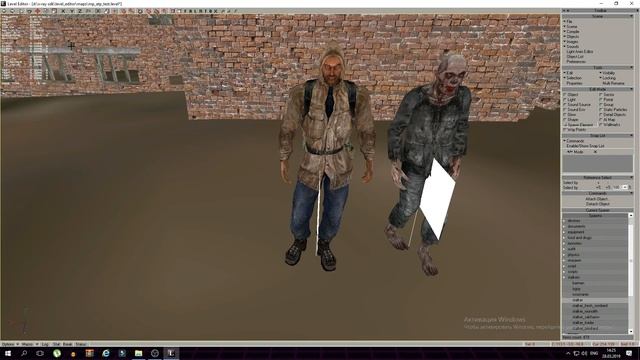The height and width of the screenshot is (360, 640).
Task: Open File Explorer from taskbar
Action: click(x=138, y=353)
